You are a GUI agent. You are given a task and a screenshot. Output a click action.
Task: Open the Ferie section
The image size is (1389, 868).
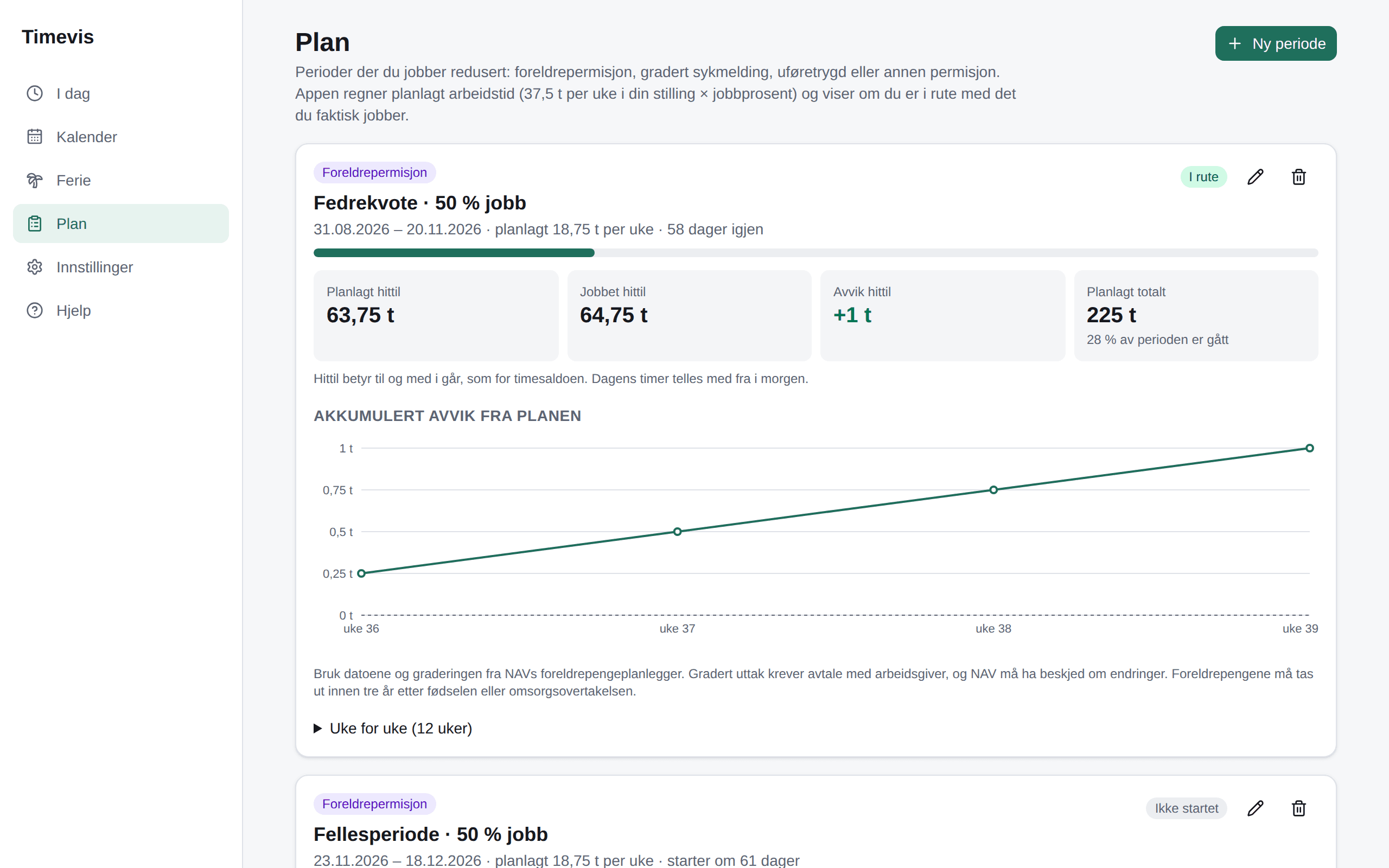(x=120, y=180)
